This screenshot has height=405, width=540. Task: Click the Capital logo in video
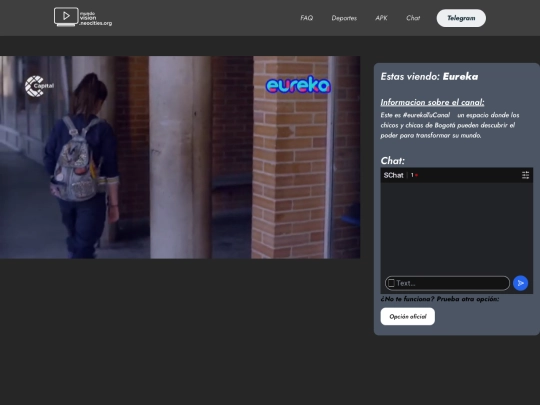pos(39,86)
